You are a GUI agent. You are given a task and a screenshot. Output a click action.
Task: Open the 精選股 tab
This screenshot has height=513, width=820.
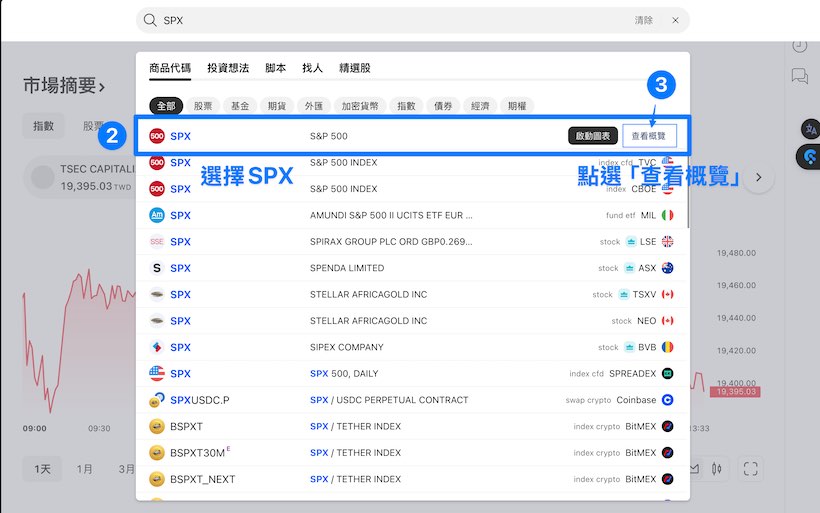coord(355,68)
